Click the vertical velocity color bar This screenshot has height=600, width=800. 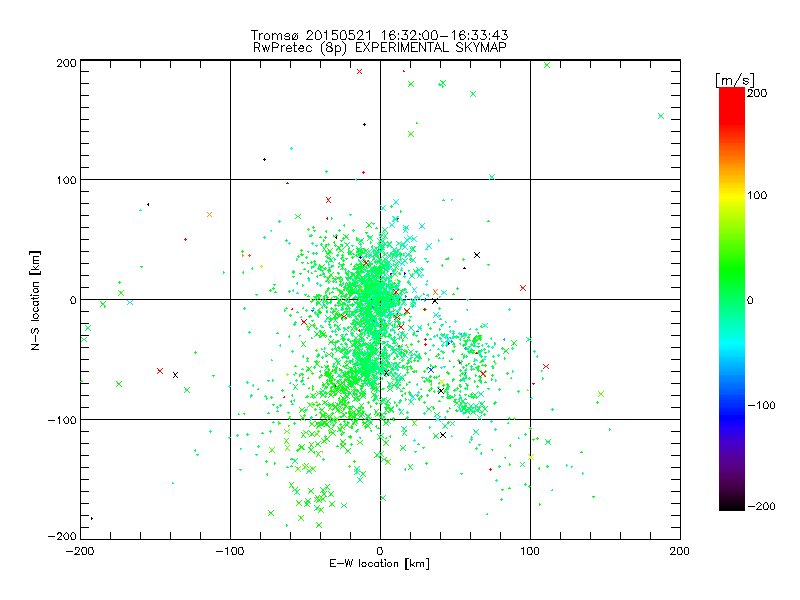(732, 298)
